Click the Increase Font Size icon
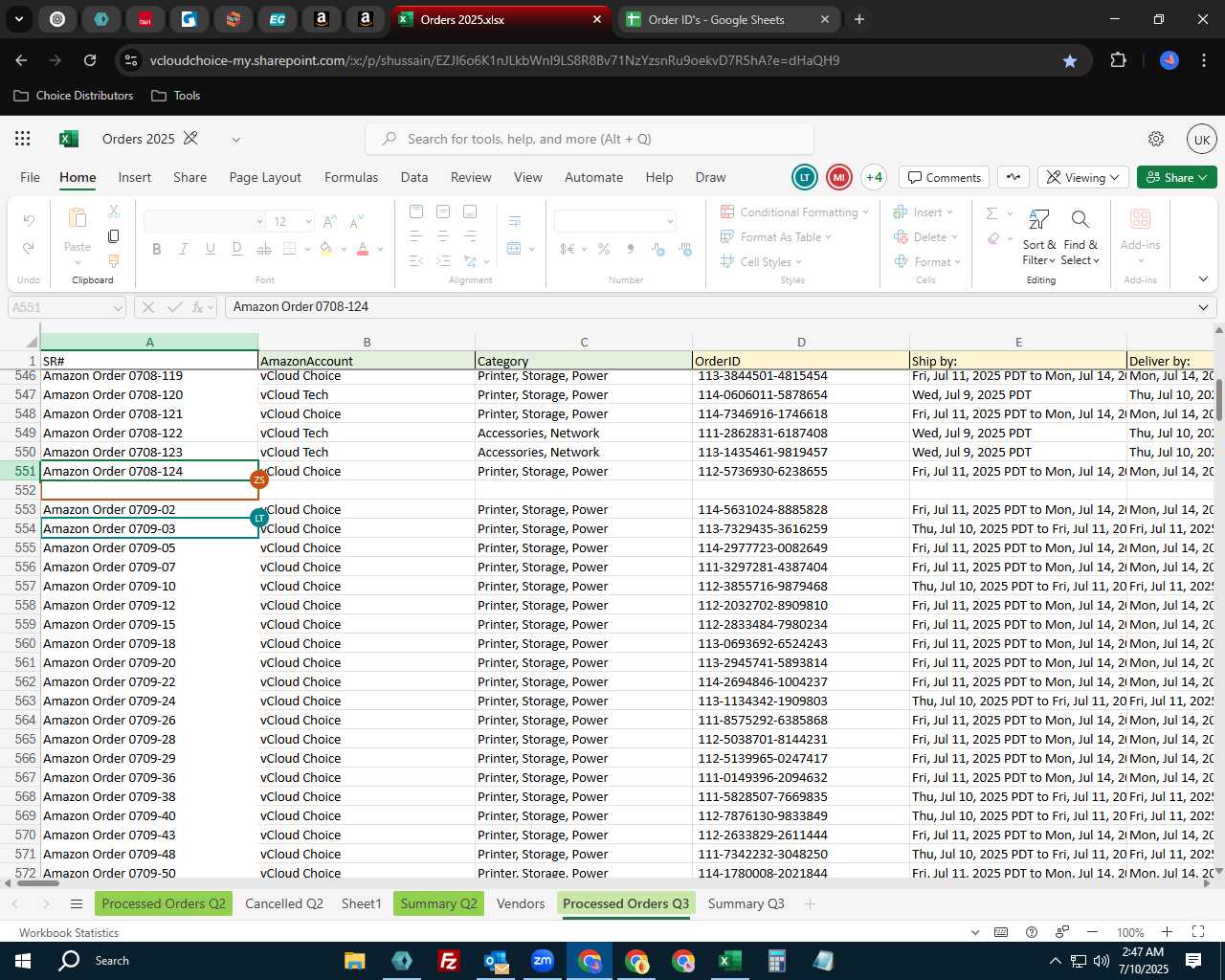This screenshot has height=980, width=1225. (330, 221)
